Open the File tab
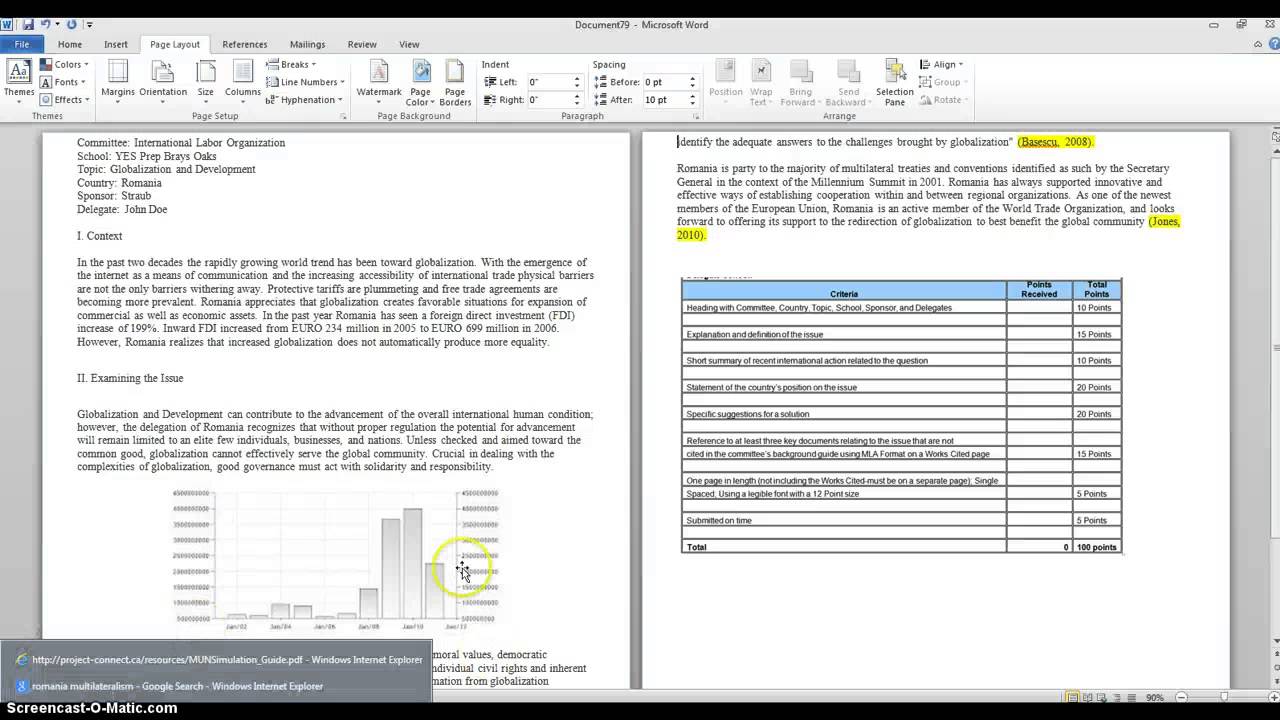 pyautogui.click(x=22, y=44)
